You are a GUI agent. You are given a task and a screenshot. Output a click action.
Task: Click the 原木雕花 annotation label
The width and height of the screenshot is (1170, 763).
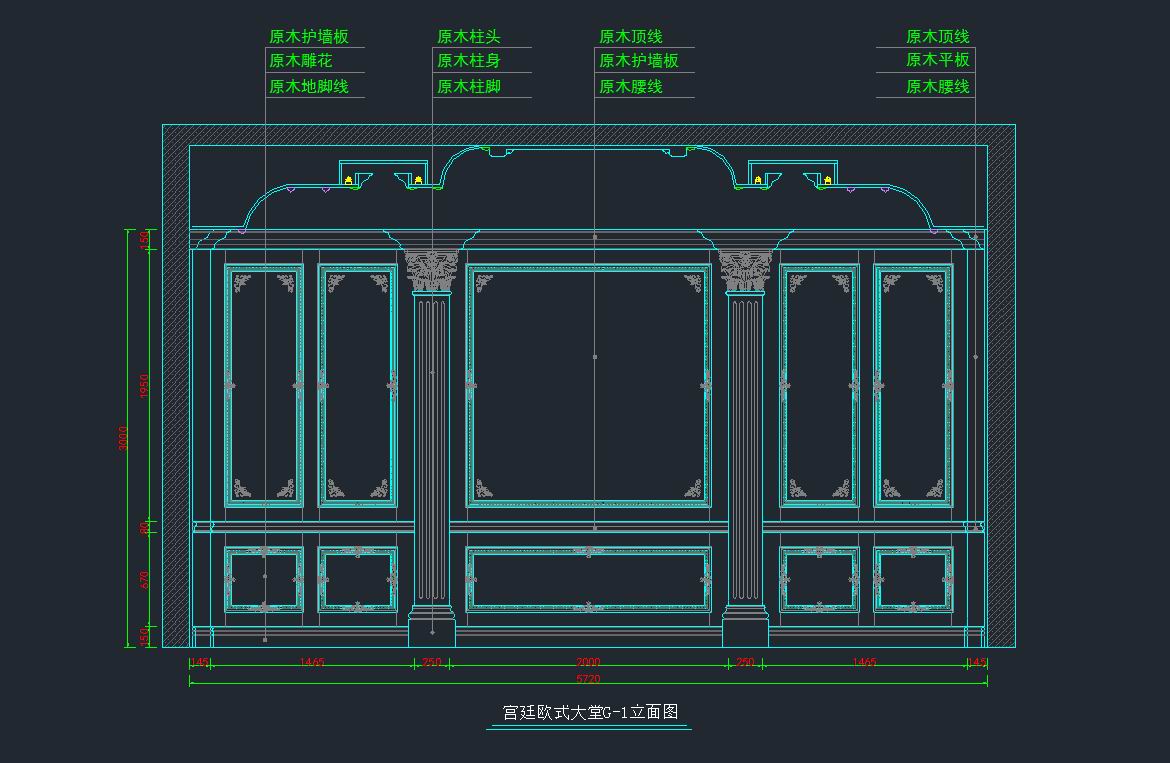click(x=300, y=61)
